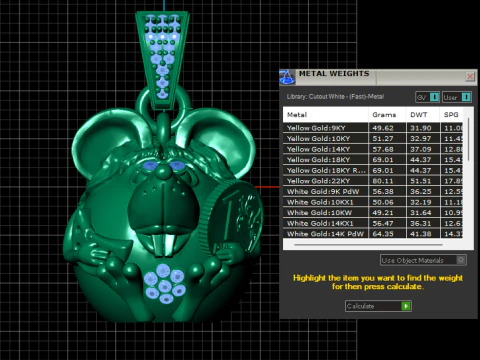Select the White Gold:14K PdW row
Viewport: 480px width, 360px height.
[x=373, y=233]
